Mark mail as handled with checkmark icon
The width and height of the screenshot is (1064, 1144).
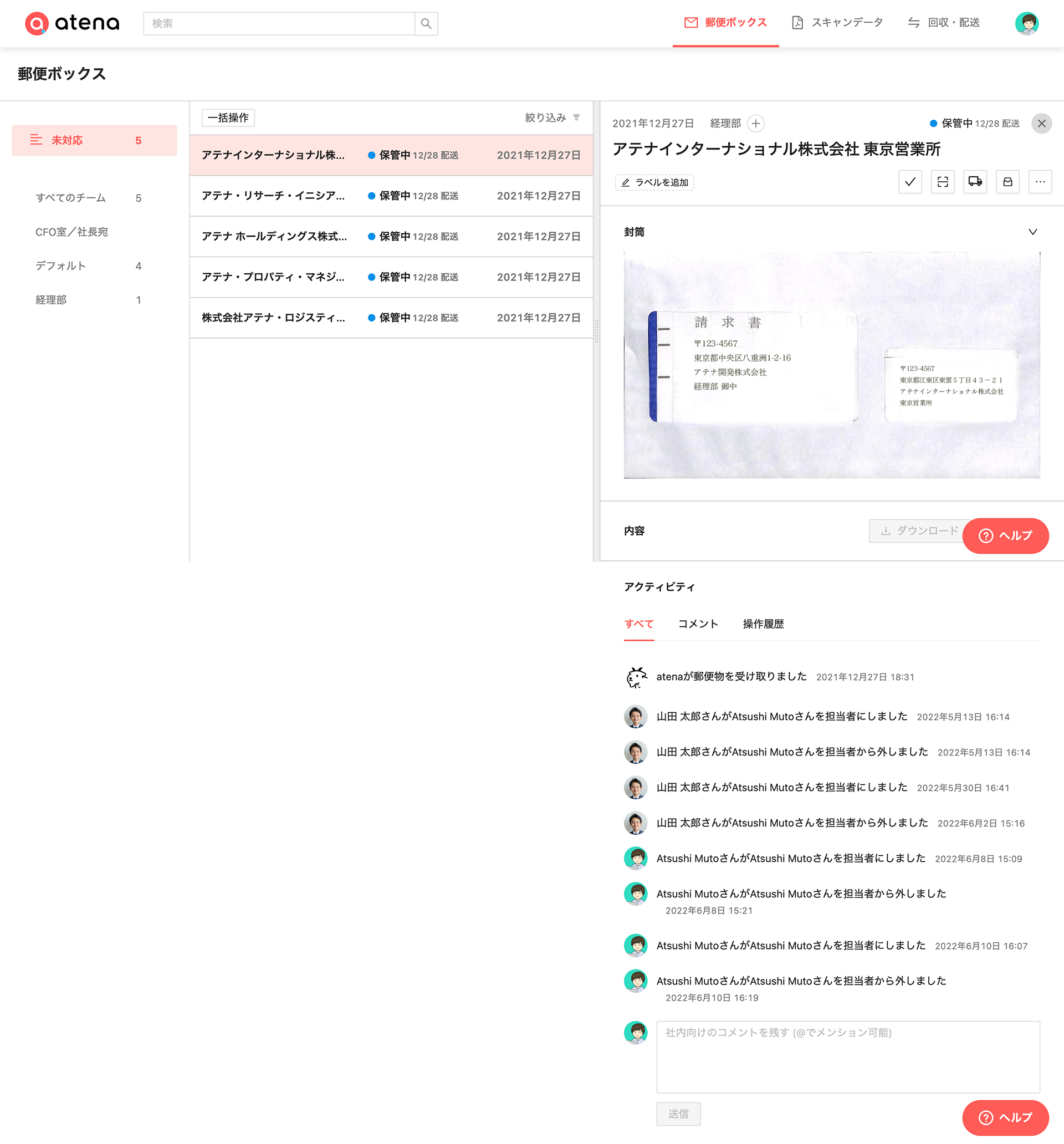pos(910,182)
